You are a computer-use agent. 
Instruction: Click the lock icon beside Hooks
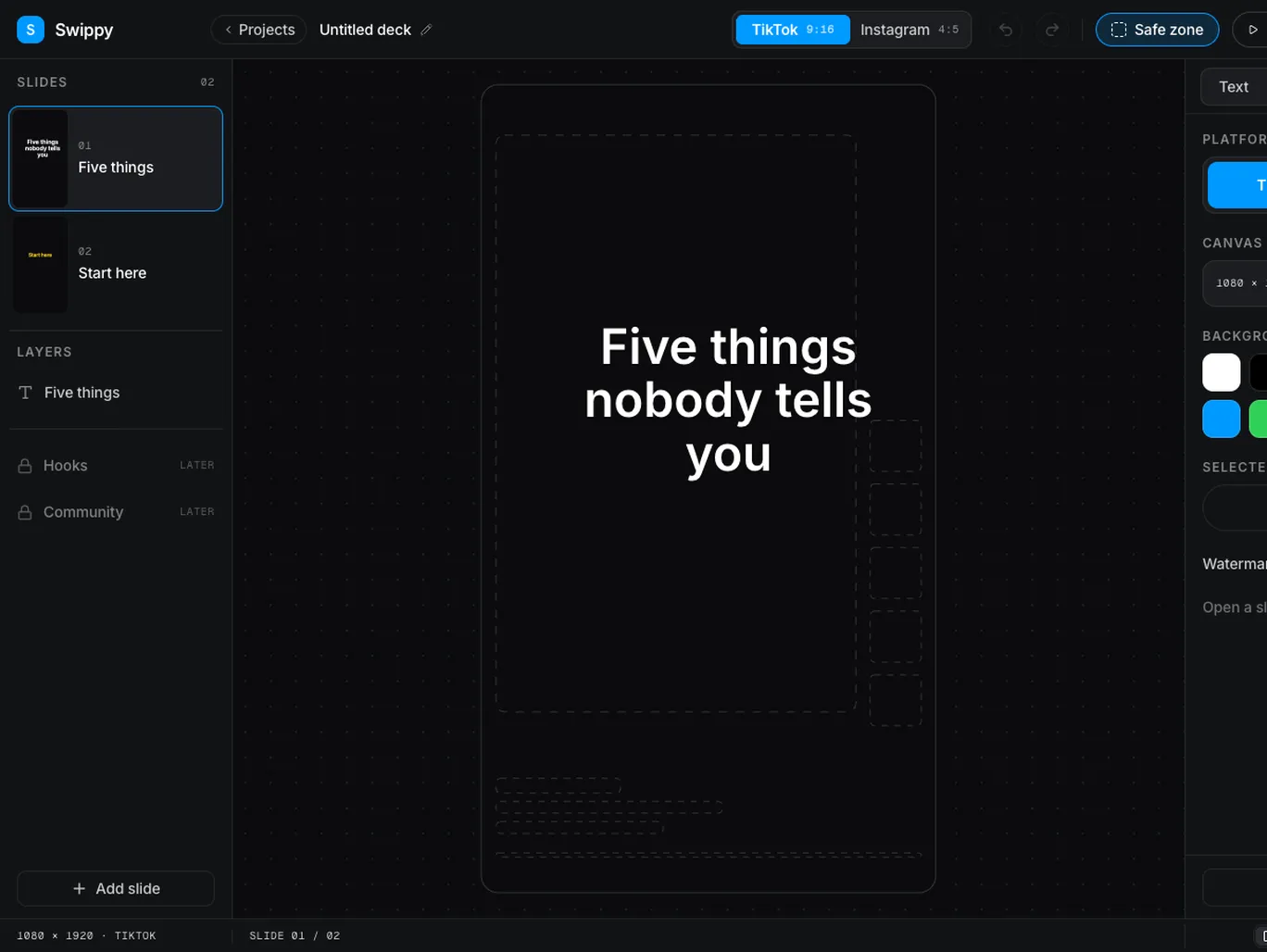(25, 466)
